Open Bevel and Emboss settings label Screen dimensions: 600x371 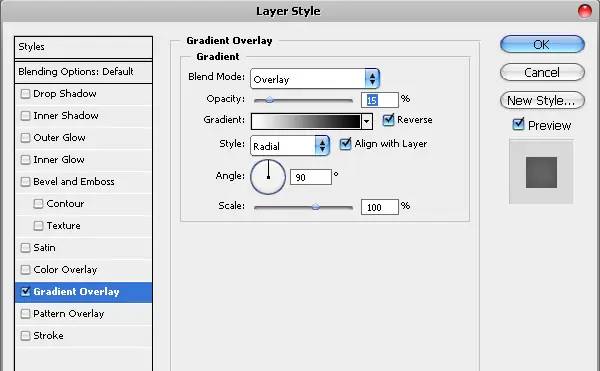click(74, 182)
